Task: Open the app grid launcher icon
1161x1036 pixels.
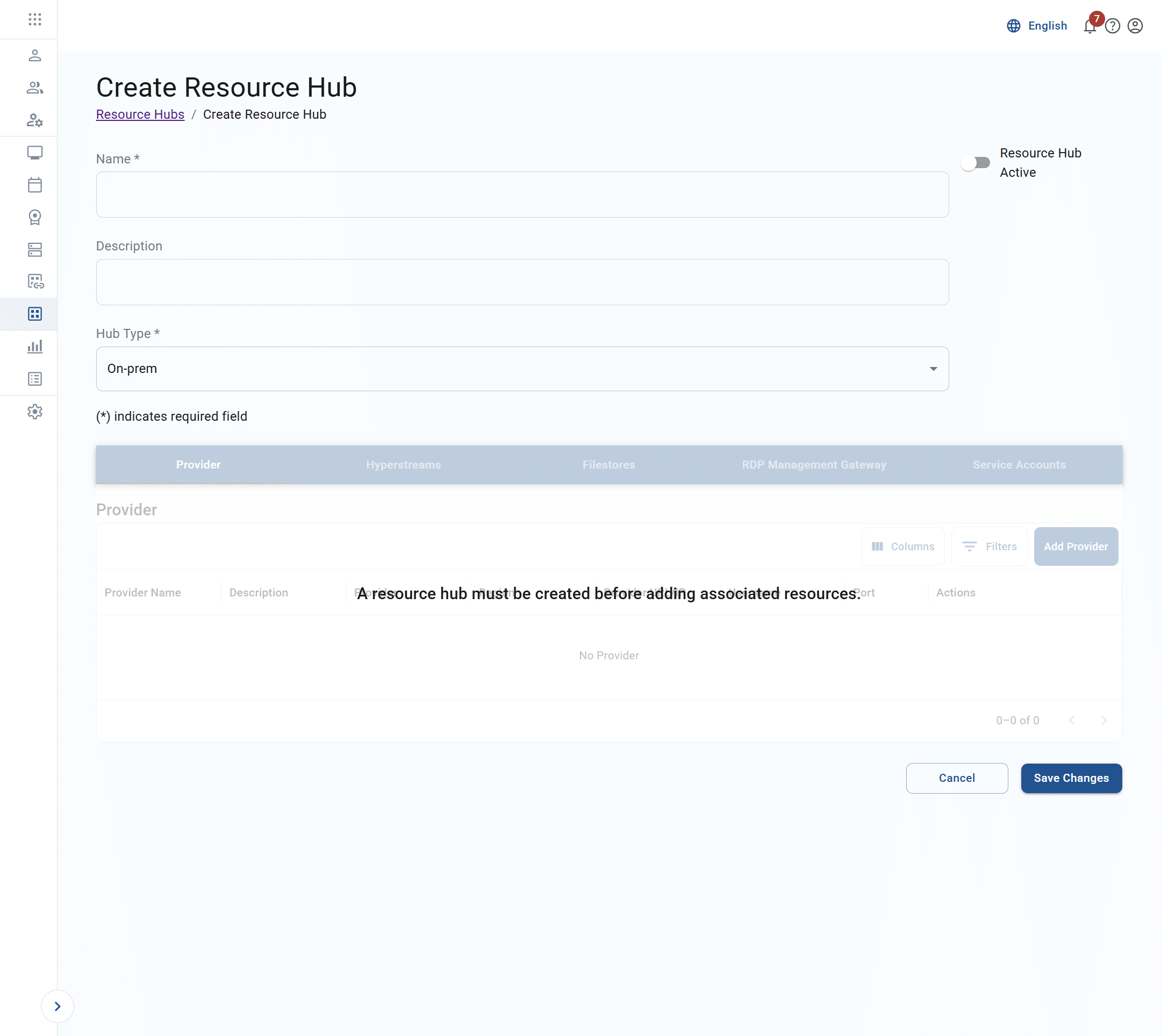Action: [x=35, y=19]
